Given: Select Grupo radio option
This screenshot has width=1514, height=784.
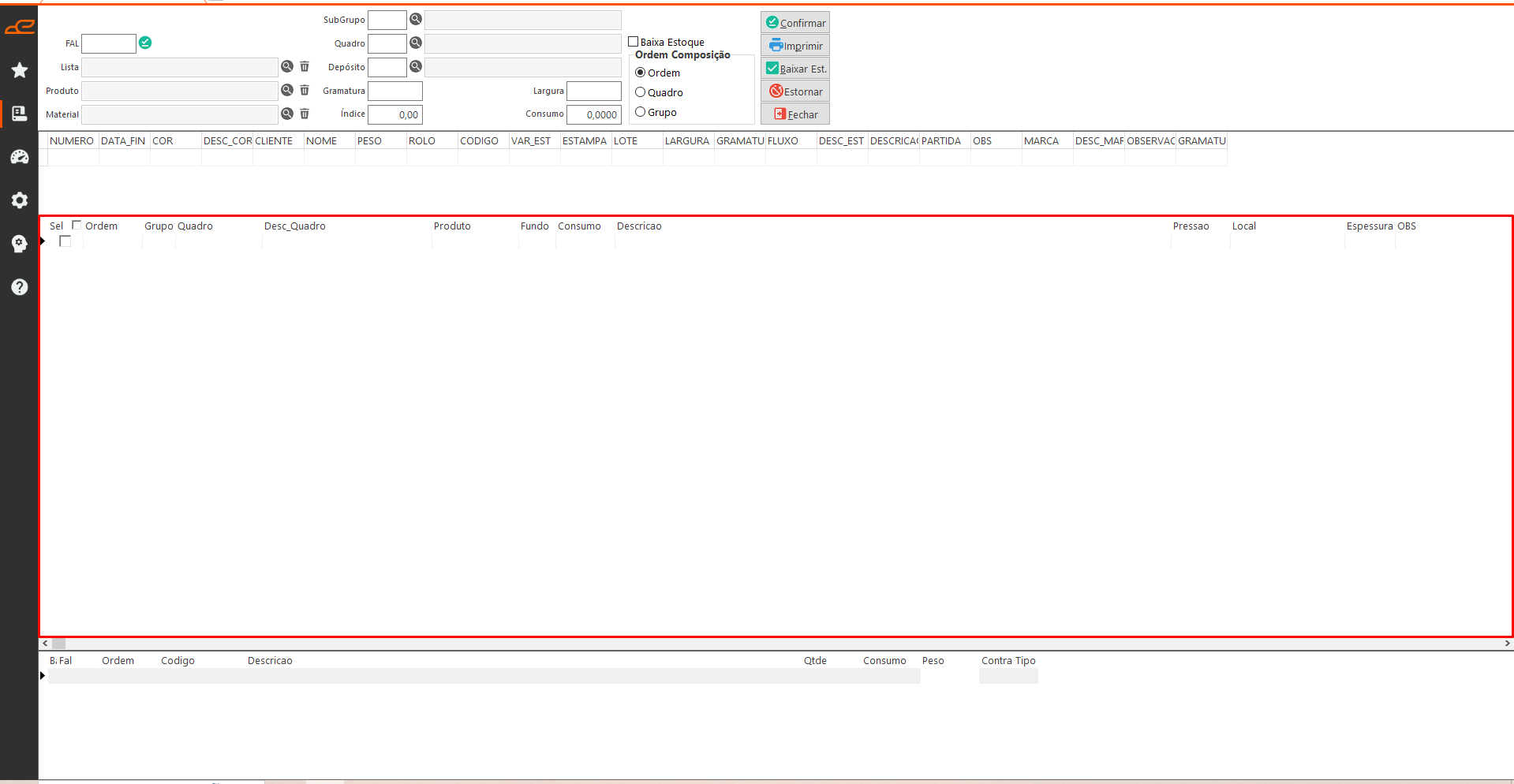Looking at the screenshot, I should pyautogui.click(x=641, y=112).
